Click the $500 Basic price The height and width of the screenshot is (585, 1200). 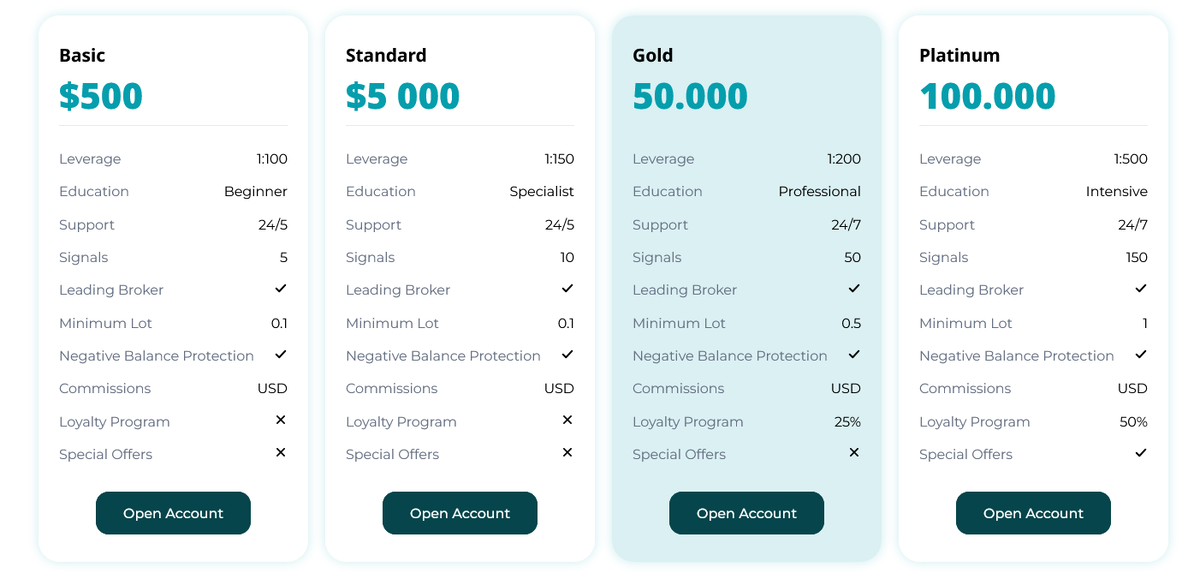tap(101, 96)
